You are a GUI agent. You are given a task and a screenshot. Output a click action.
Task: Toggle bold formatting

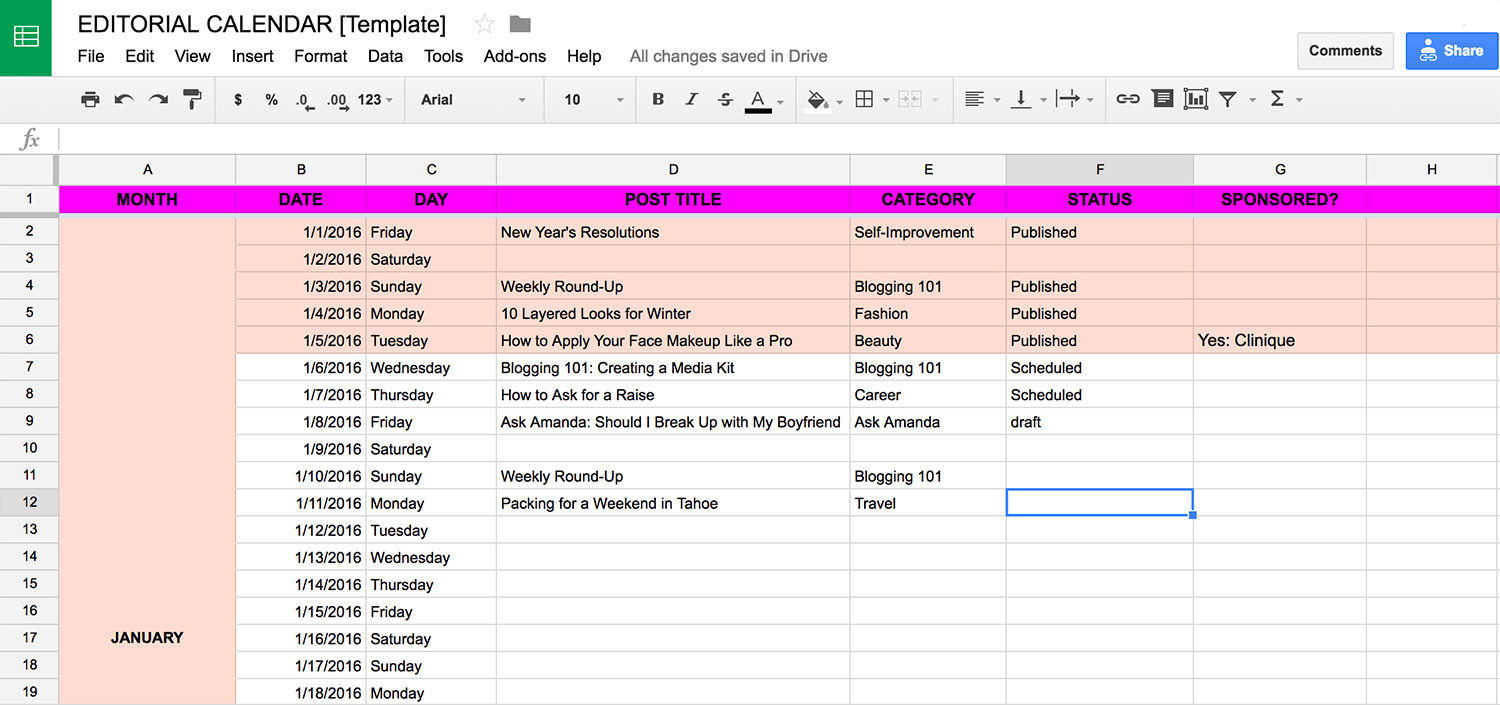pyautogui.click(x=658, y=99)
